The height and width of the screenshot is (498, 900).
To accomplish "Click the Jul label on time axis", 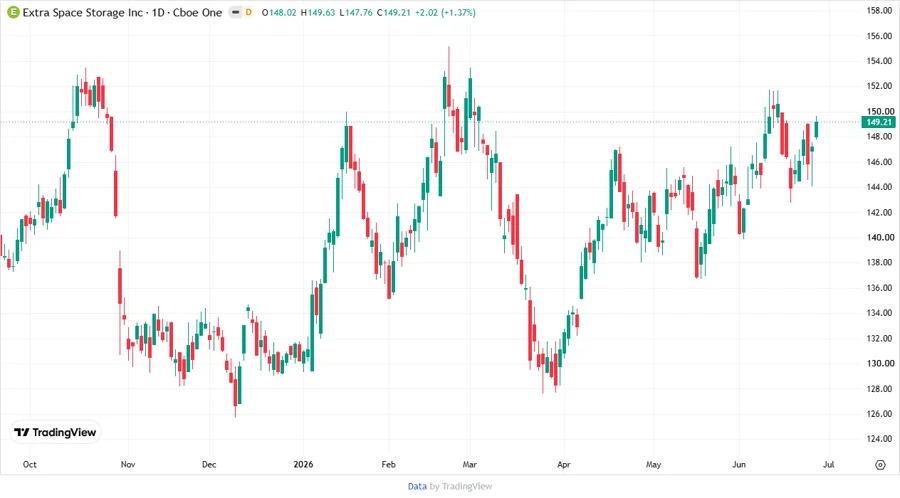I will tap(828, 464).
